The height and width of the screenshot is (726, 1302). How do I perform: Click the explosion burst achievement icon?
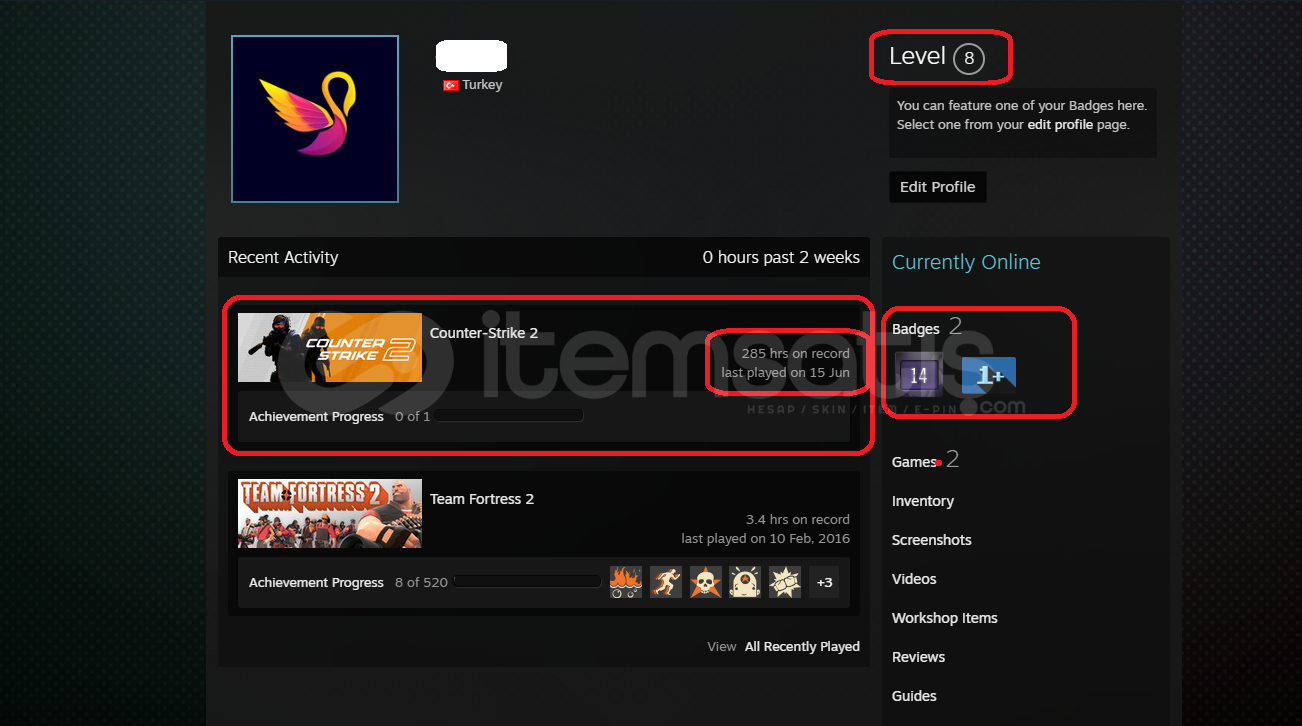click(785, 582)
